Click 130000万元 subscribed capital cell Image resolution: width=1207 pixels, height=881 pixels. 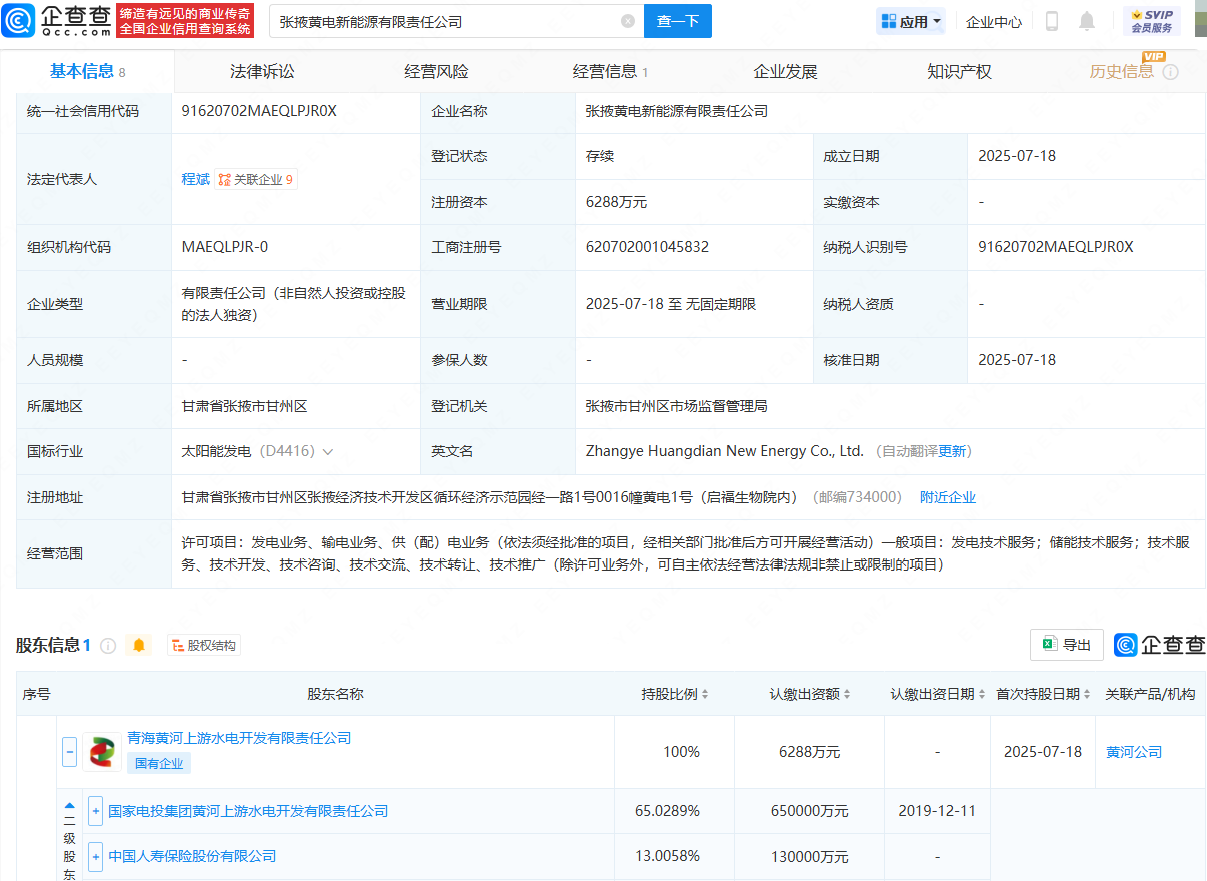coord(810,856)
